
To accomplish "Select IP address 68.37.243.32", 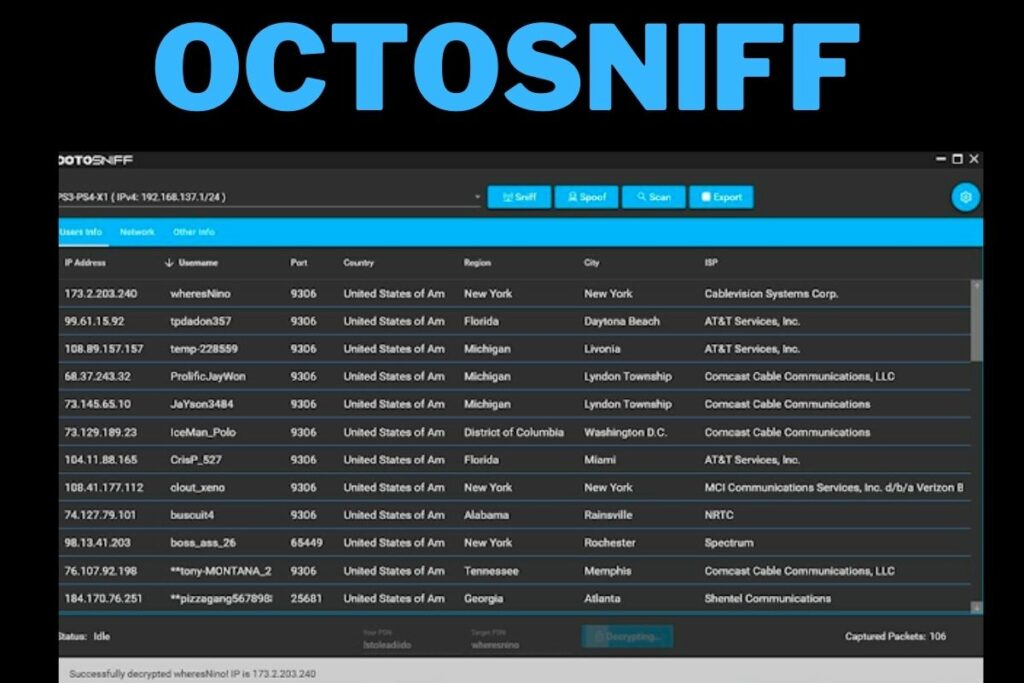I will [x=97, y=376].
